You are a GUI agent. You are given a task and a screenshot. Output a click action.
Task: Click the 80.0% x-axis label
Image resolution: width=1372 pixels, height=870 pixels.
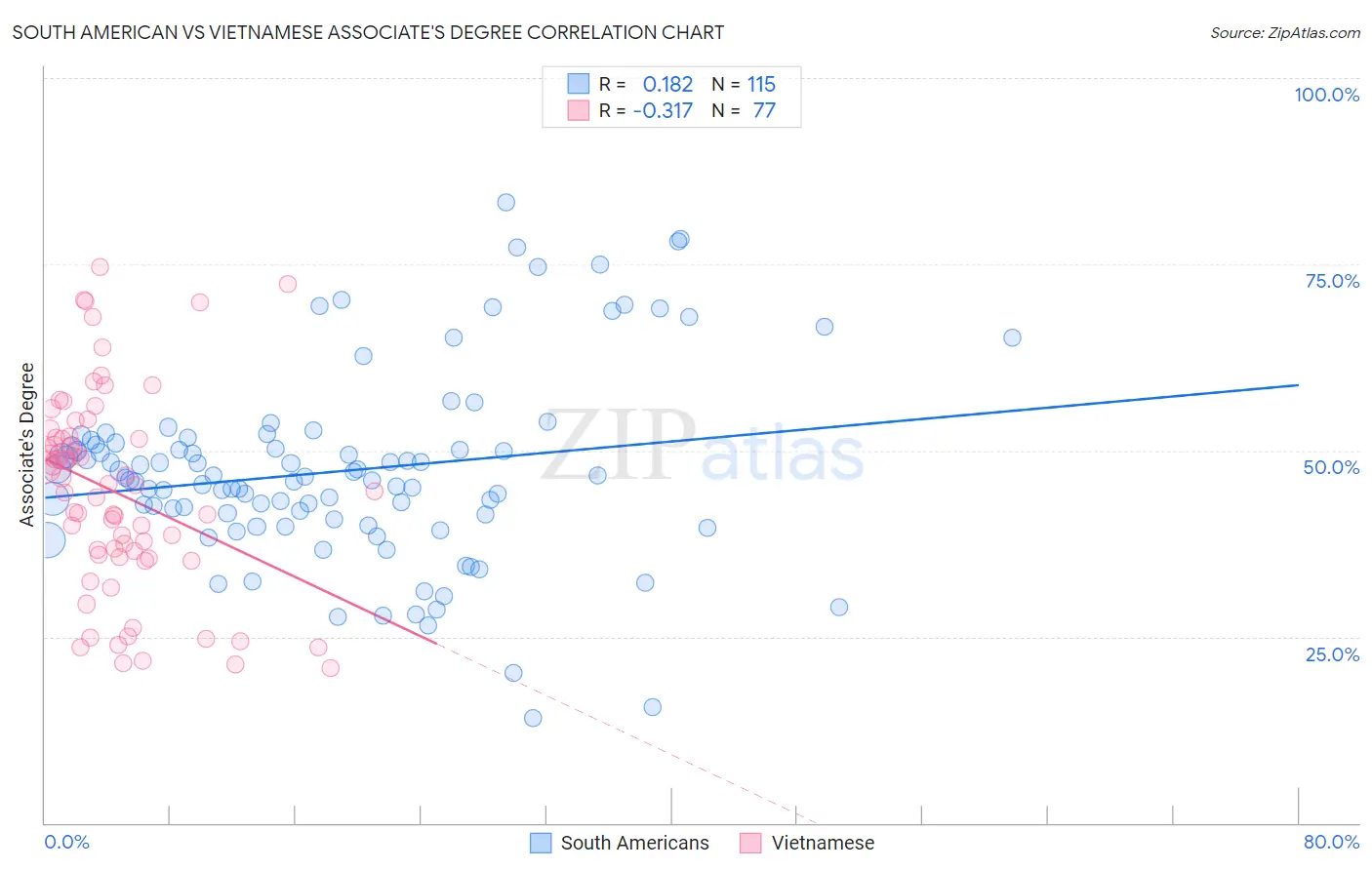pos(1331,842)
